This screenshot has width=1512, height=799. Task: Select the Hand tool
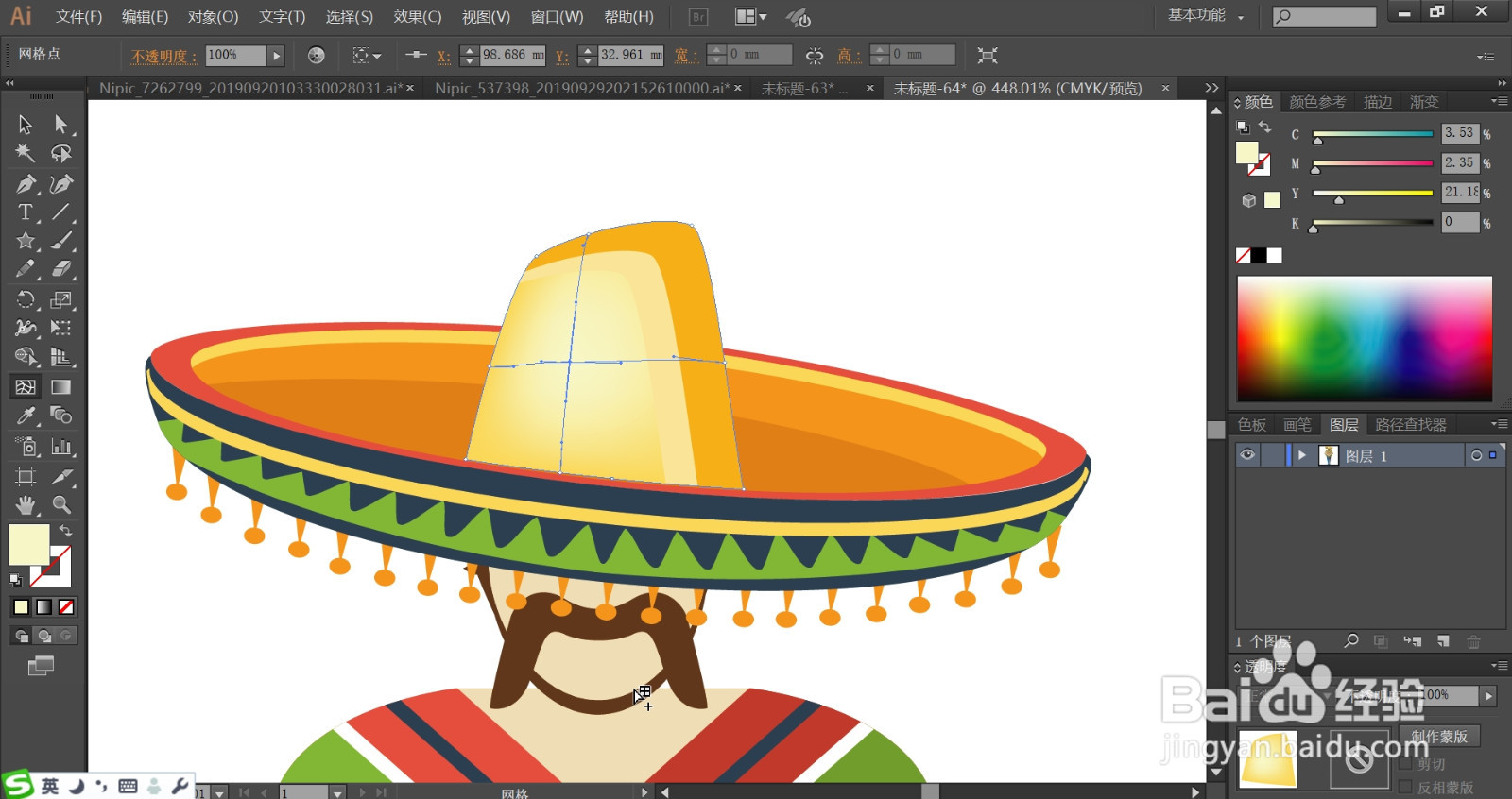pos(26,505)
